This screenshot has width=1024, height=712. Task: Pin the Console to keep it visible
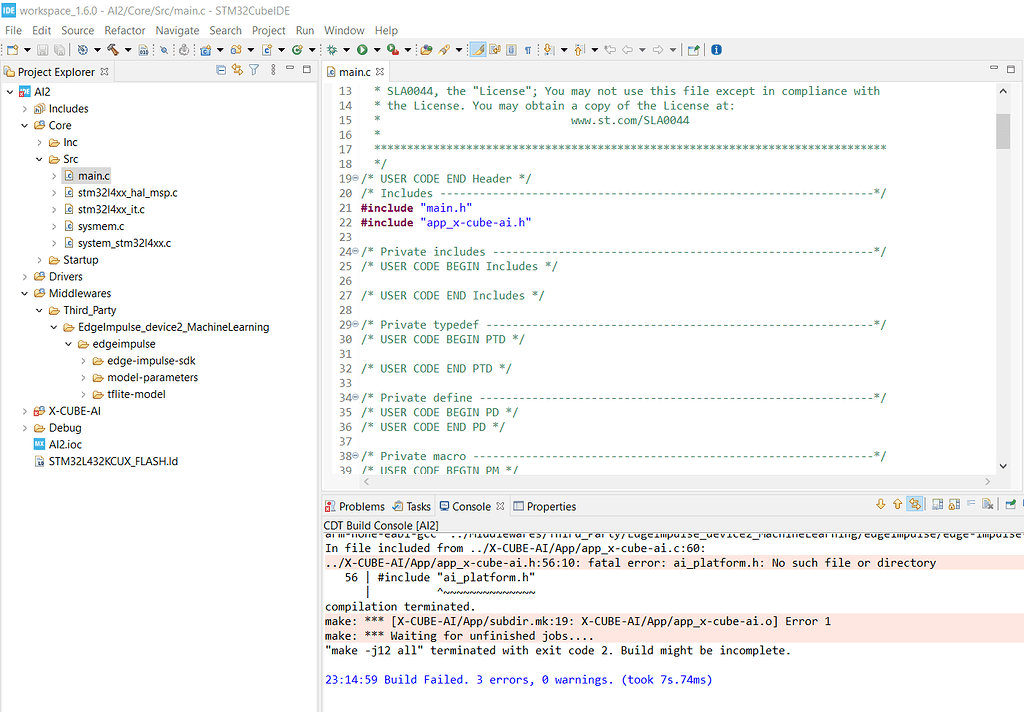tap(937, 505)
